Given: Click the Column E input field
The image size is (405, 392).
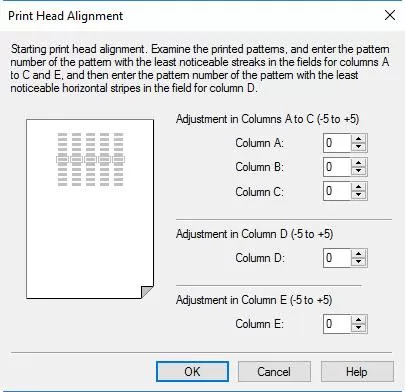Looking at the screenshot, I should click(337, 324).
